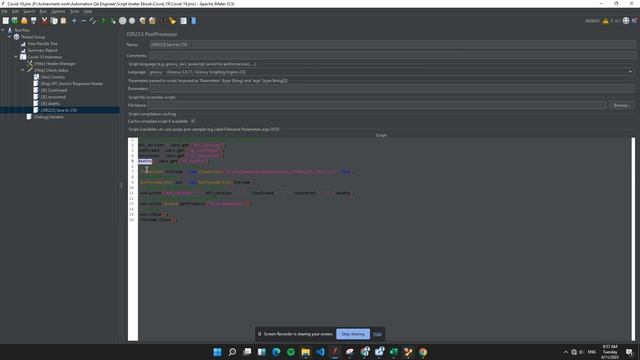Select [Http] Header Manager in tree
Viewport: 640px width, 360px height.
coord(55,64)
